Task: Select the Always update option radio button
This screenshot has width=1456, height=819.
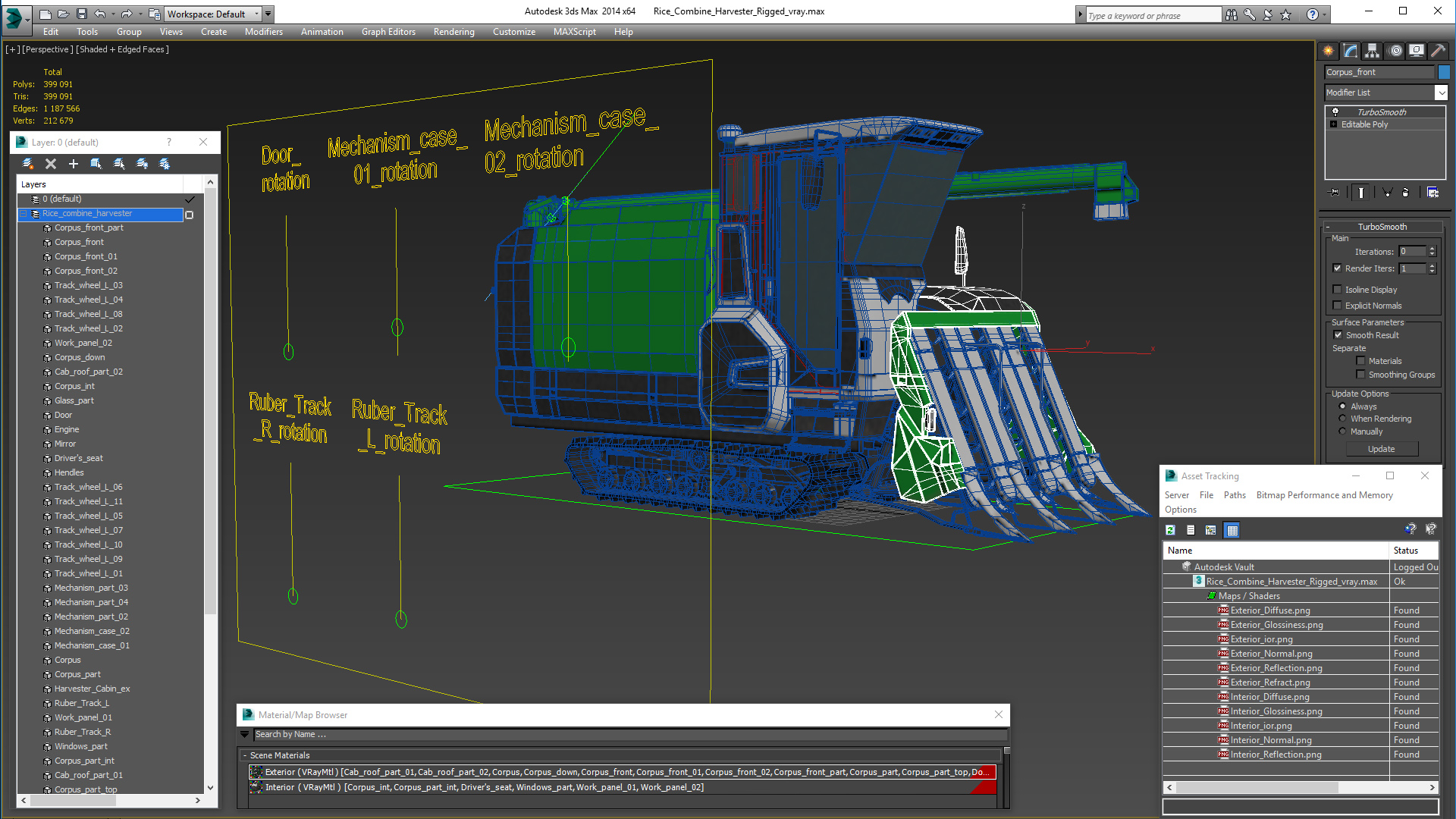Action: coord(1342,406)
